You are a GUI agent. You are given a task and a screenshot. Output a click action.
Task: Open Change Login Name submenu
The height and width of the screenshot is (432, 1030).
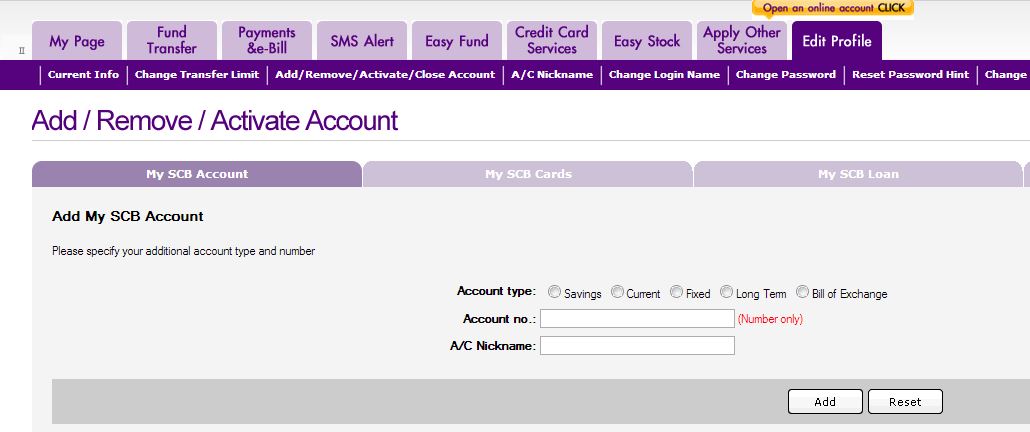[664, 75]
